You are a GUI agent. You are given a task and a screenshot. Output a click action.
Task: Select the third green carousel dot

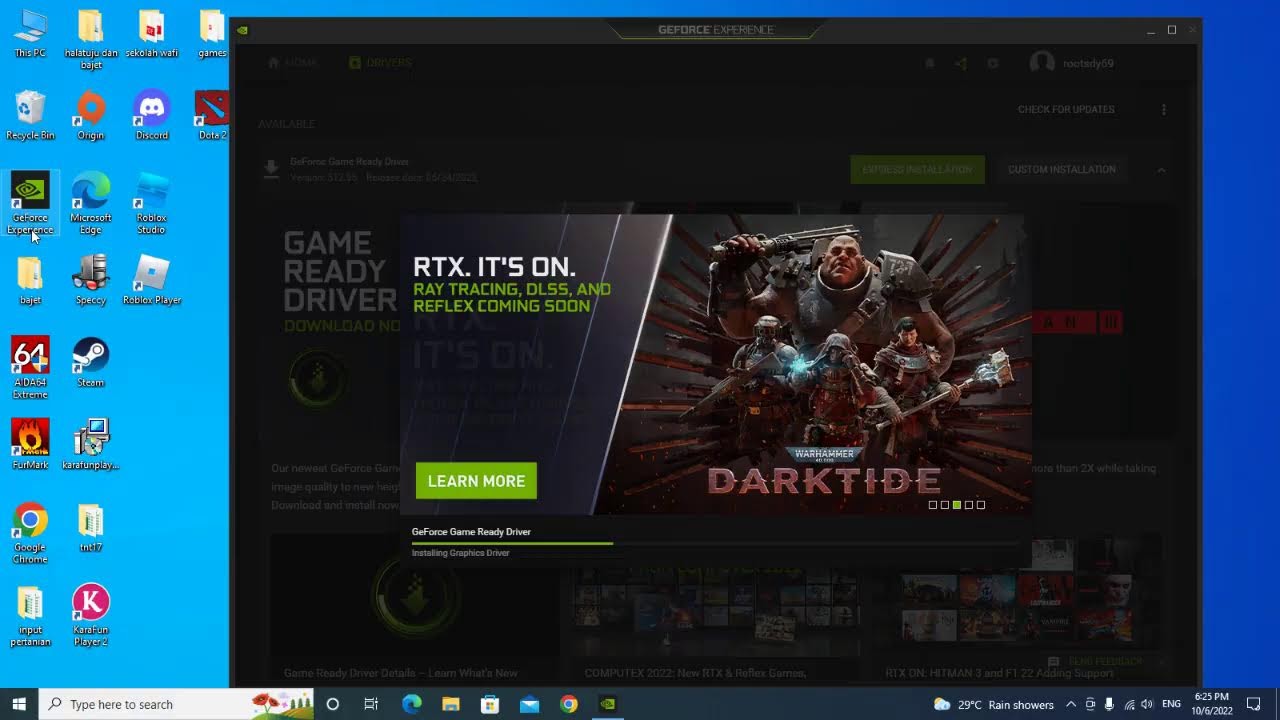957,505
